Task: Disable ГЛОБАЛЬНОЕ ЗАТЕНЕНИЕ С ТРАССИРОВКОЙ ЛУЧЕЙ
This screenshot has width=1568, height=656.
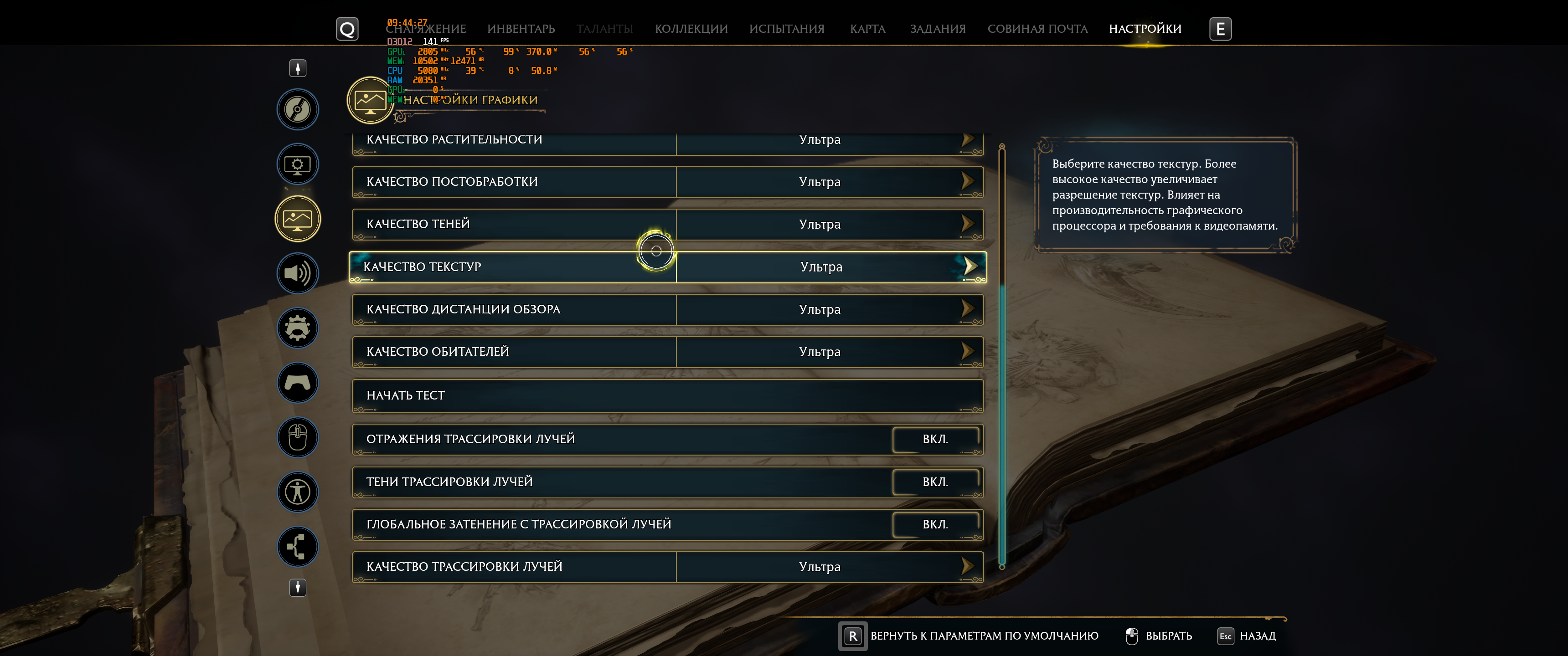Action: 935,524
